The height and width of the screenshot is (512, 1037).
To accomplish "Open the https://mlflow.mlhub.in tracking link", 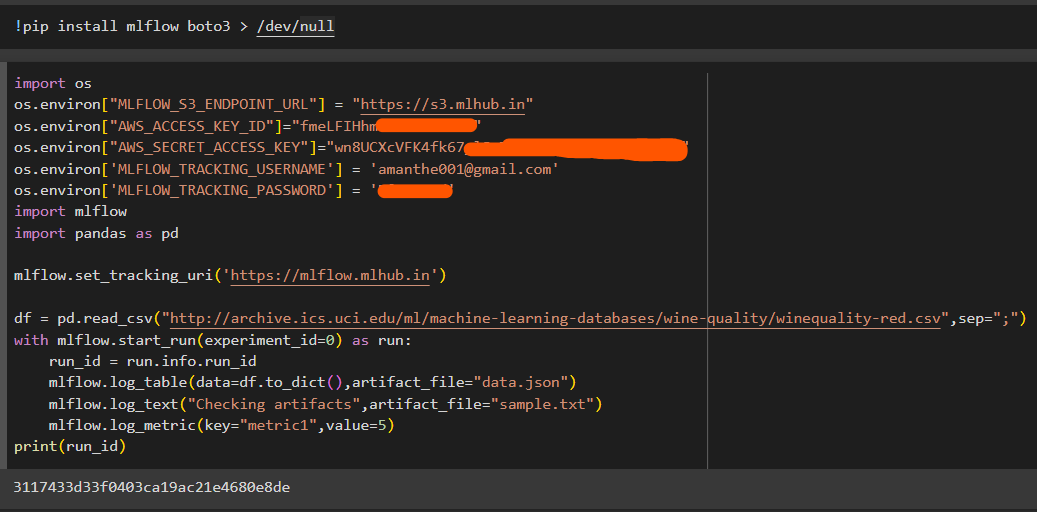I will 331,276.
